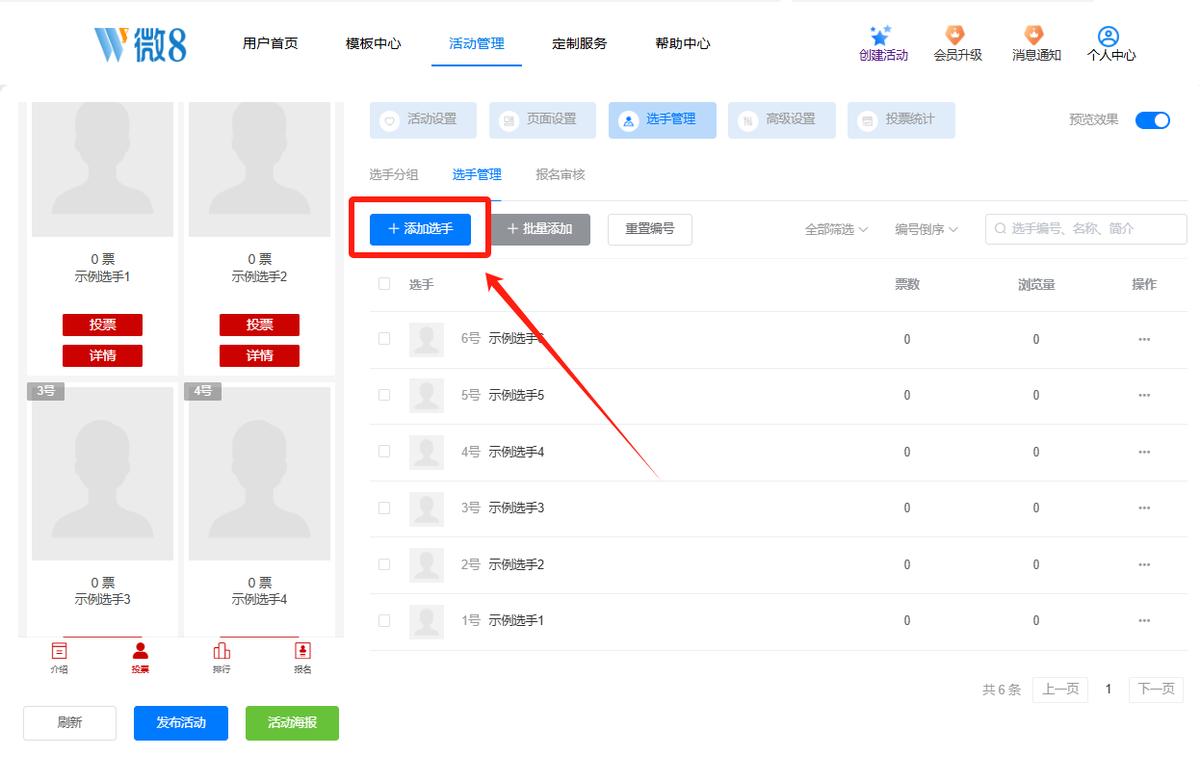Click the contestant search input field
The width and height of the screenshot is (1200, 781).
point(1086,229)
